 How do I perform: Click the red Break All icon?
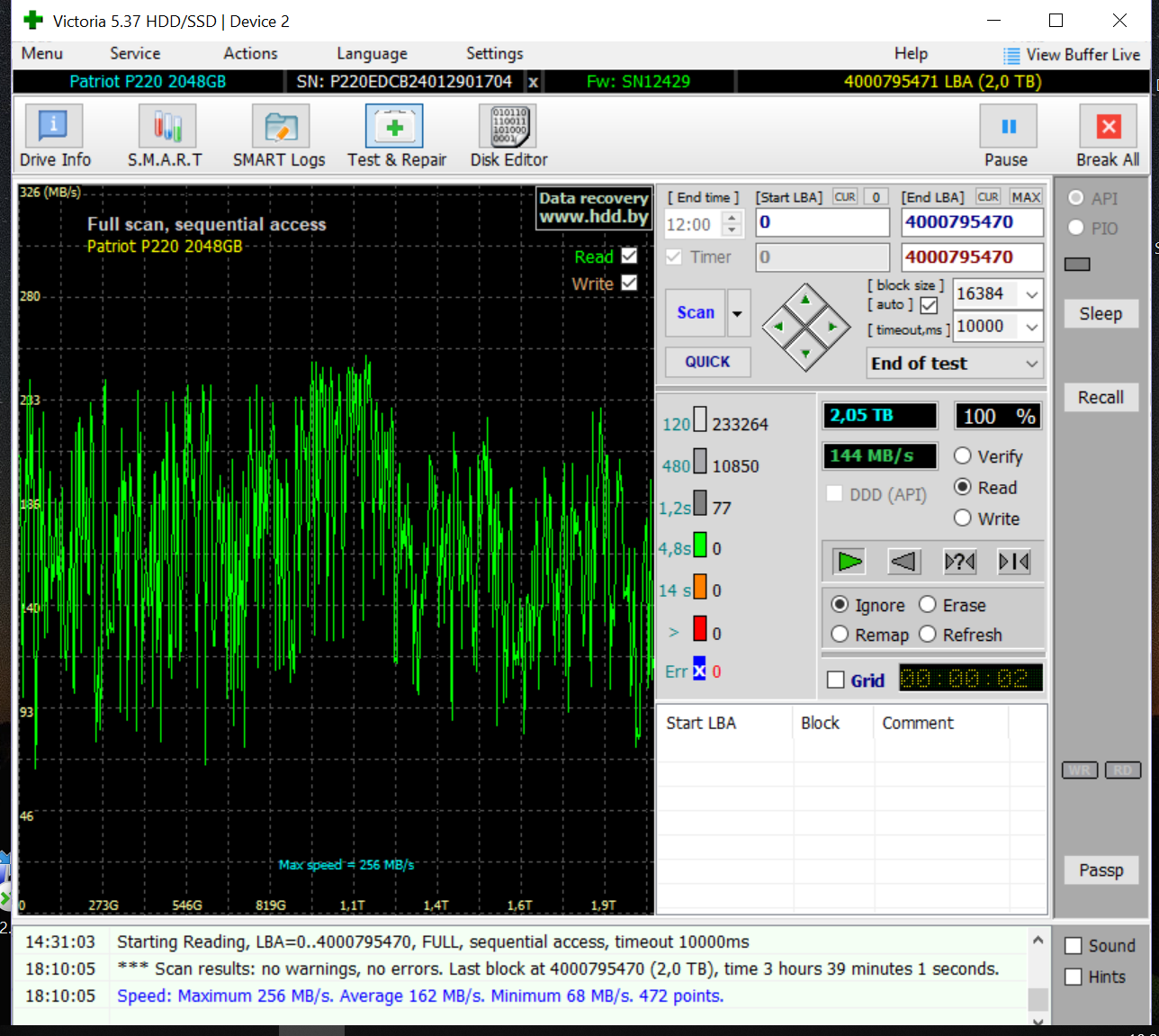click(x=1108, y=127)
